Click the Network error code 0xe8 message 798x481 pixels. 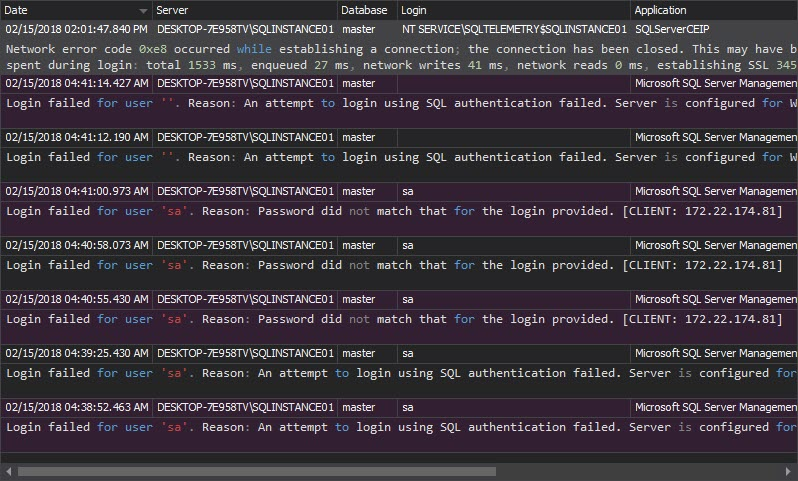point(402,49)
